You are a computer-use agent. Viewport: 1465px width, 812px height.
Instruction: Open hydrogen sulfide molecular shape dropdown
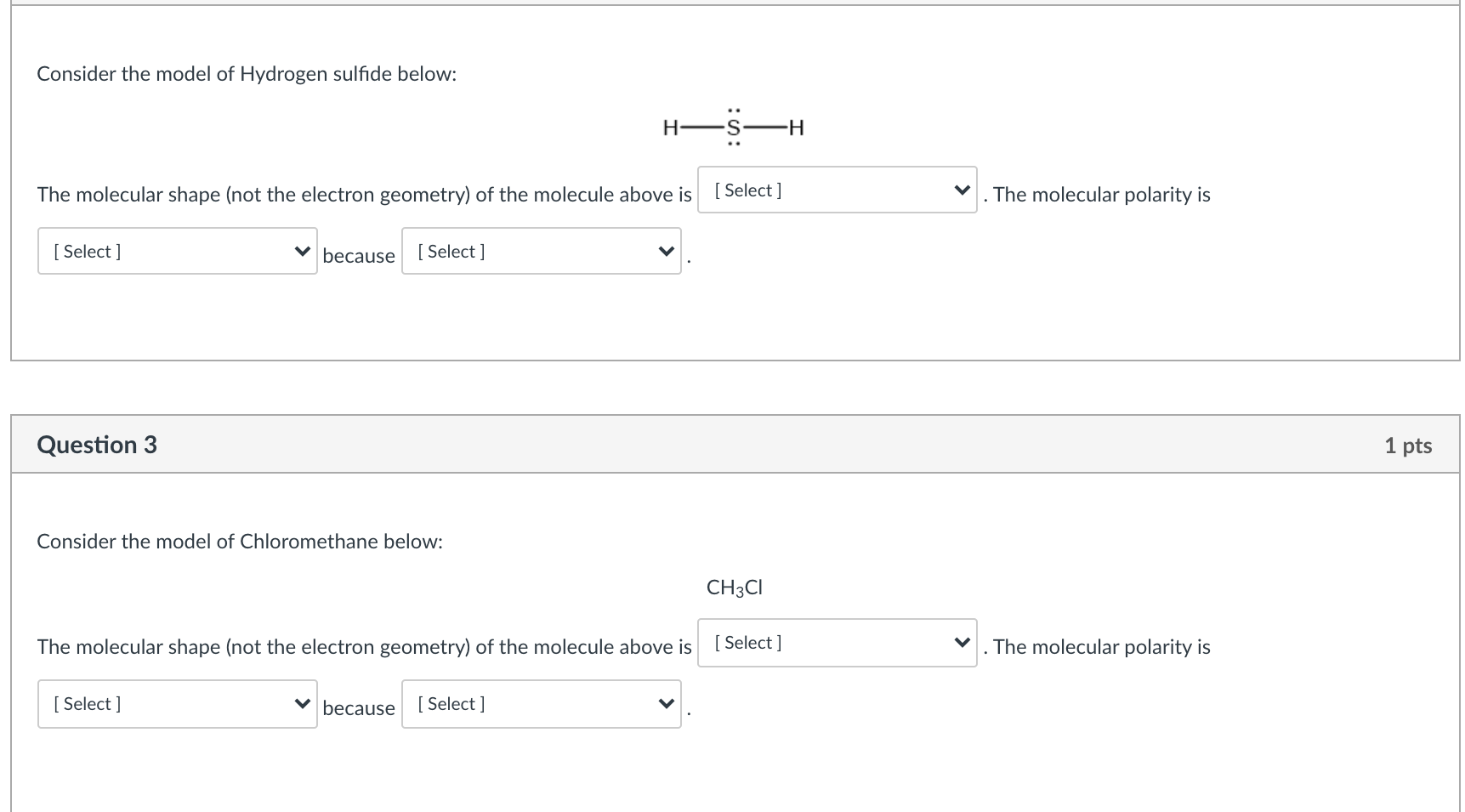coord(837,190)
